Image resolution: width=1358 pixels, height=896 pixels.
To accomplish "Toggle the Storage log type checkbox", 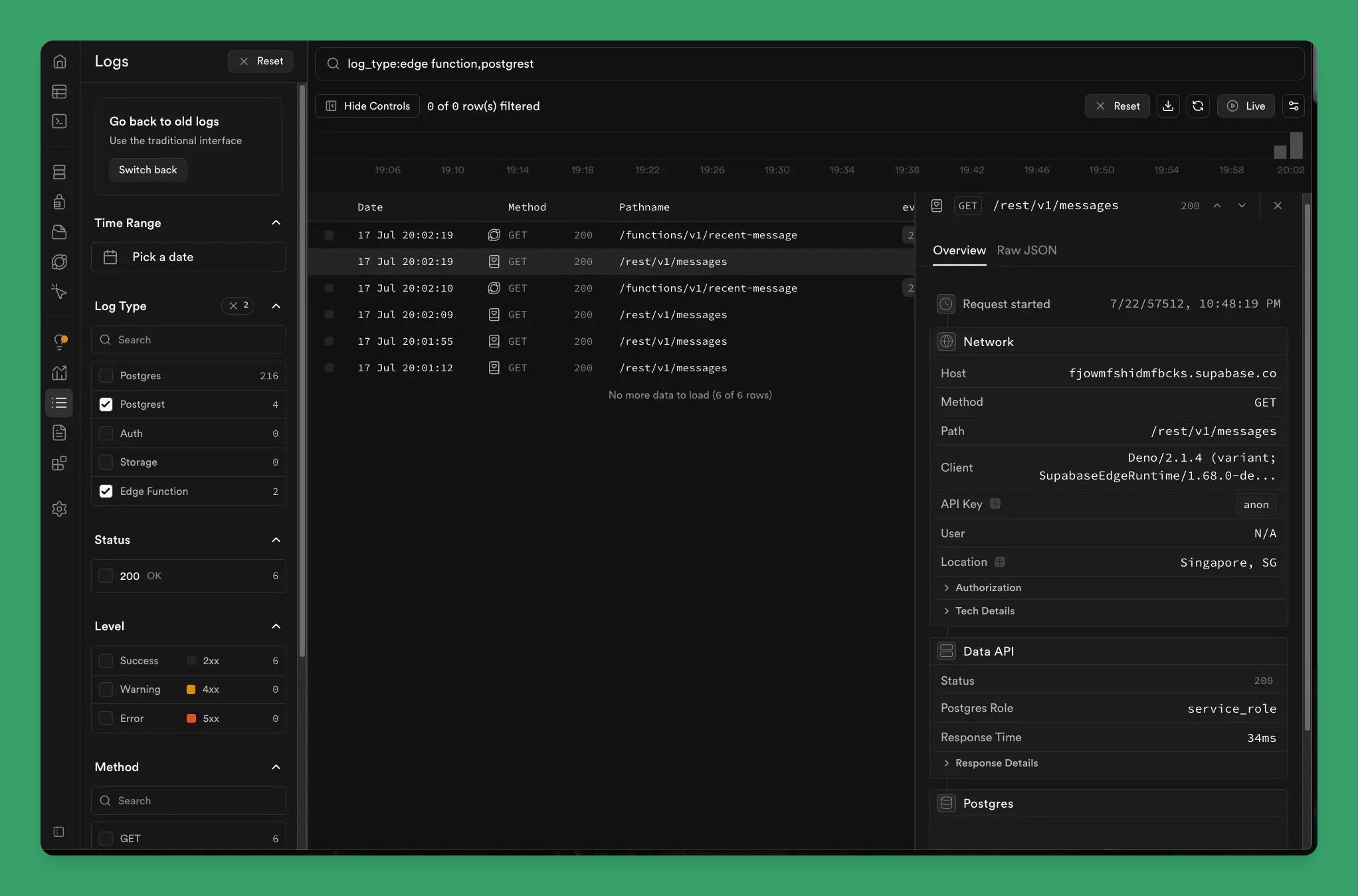I will pyautogui.click(x=106, y=462).
